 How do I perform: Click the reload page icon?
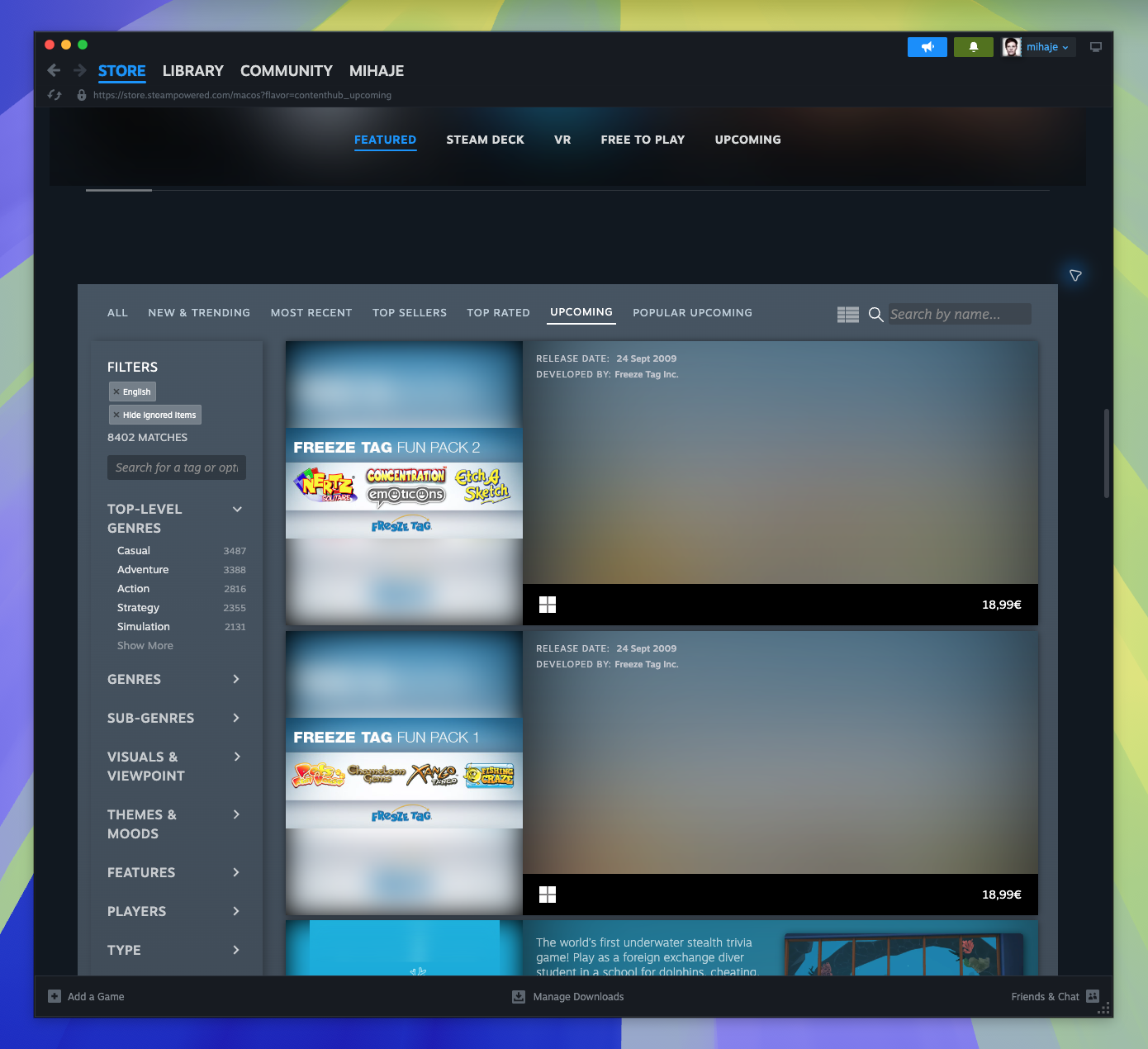point(55,95)
